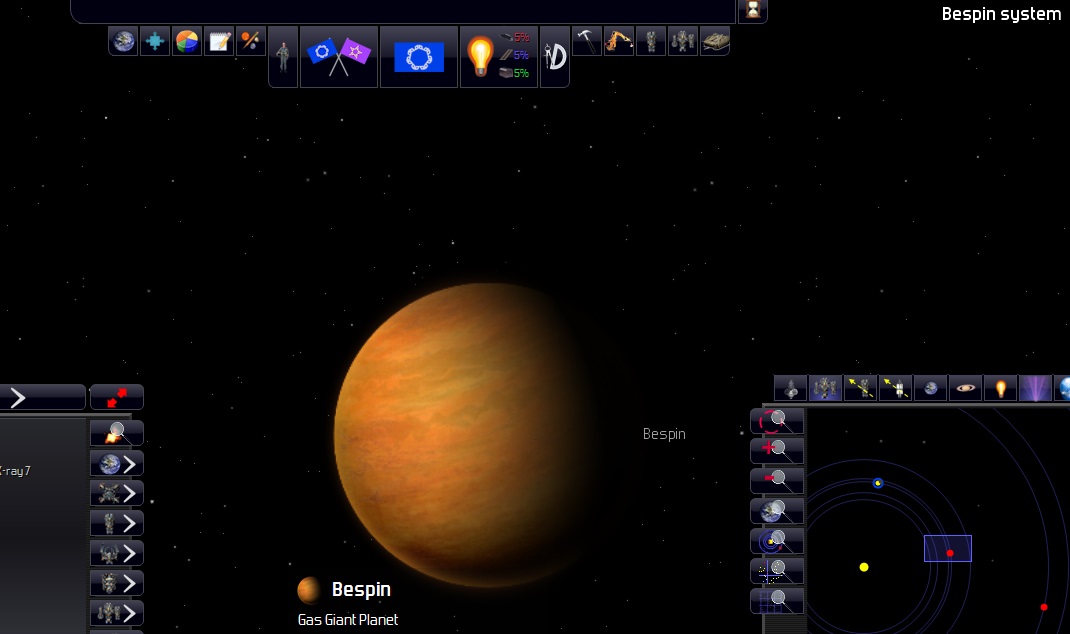
Task: Open the design compass and protractor icon
Action: [x=555, y=57]
